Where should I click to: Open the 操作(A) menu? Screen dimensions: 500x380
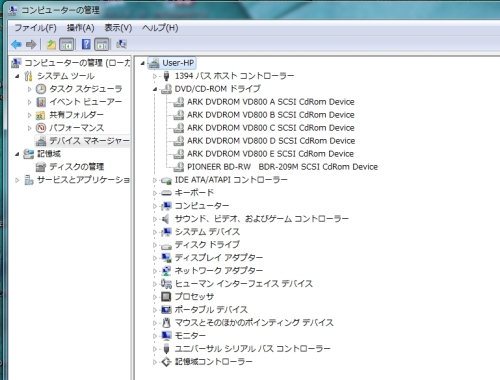(80, 28)
